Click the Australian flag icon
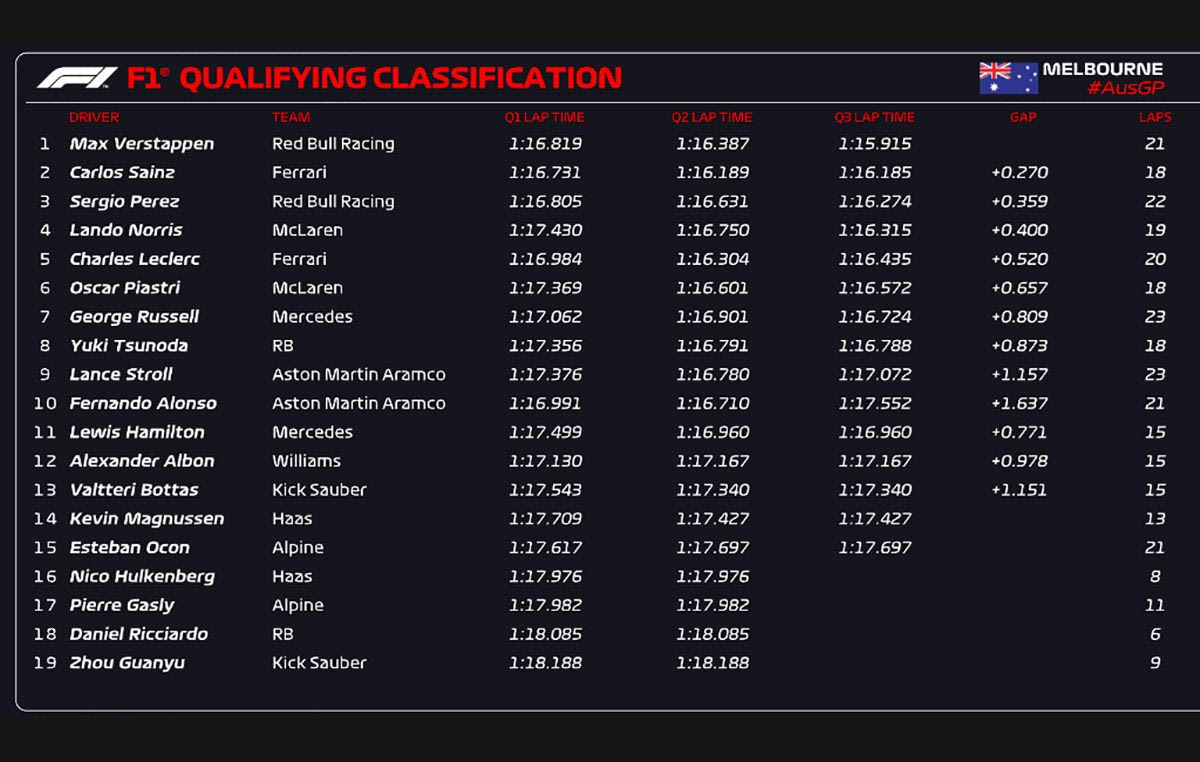Screen dimensions: 1200x762 point(1008,78)
